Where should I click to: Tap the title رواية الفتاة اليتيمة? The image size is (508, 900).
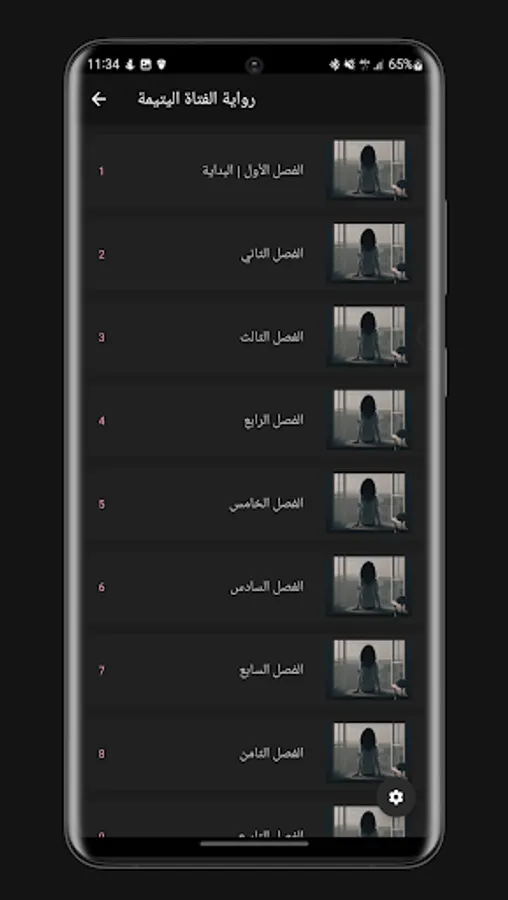point(196,99)
